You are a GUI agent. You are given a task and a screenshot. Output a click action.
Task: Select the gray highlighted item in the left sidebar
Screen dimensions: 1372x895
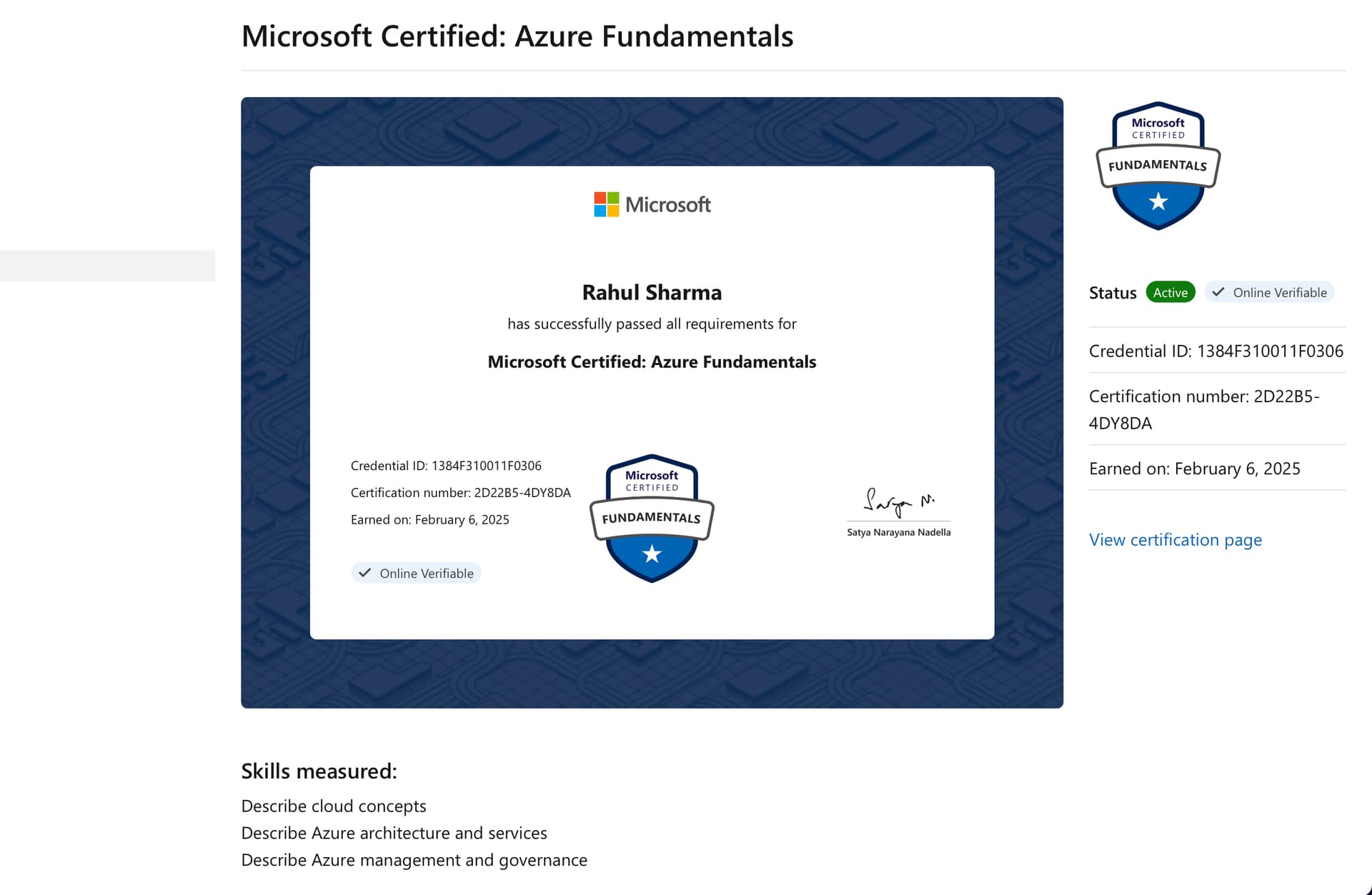pos(107,265)
